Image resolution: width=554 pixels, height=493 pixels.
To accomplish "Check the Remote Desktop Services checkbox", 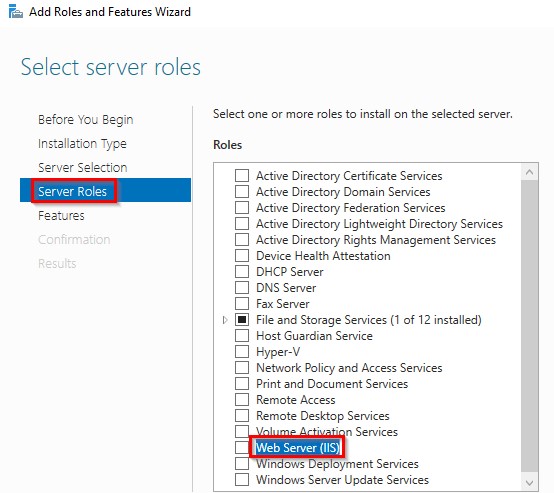I will pyautogui.click(x=242, y=416).
